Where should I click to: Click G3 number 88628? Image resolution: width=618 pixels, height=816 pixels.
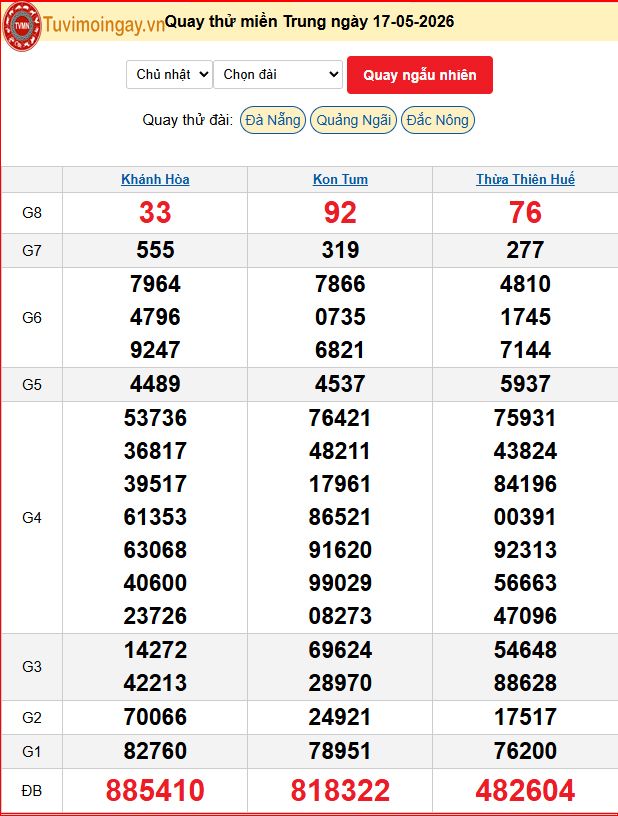pos(525,683)
